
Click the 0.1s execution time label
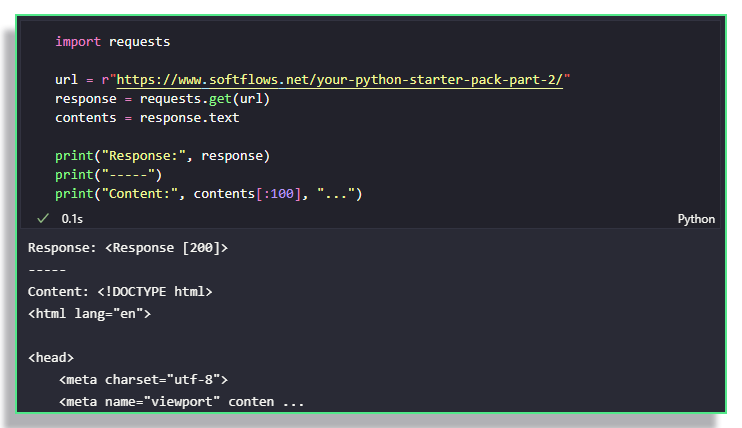tap(72, 218)
